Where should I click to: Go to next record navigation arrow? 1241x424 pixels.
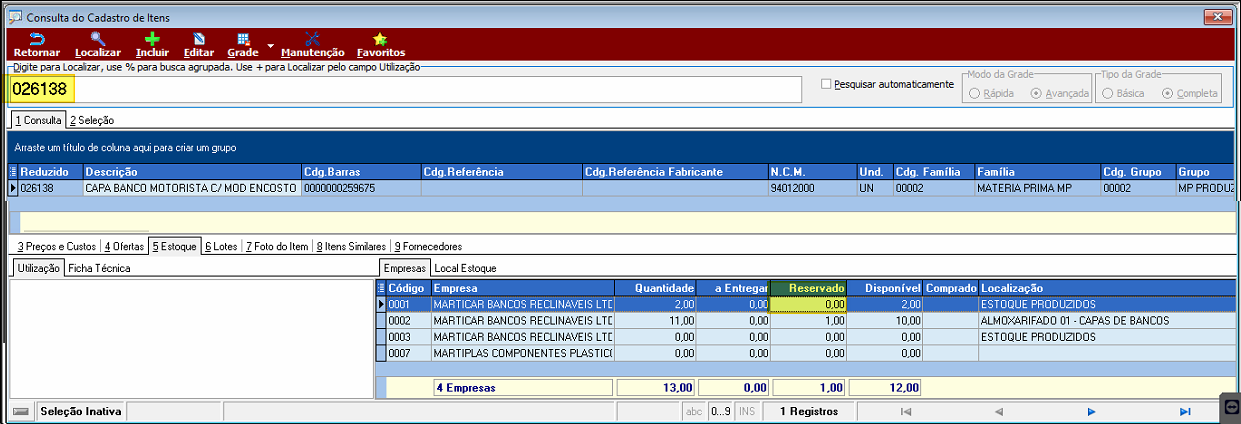point(1091,411)
